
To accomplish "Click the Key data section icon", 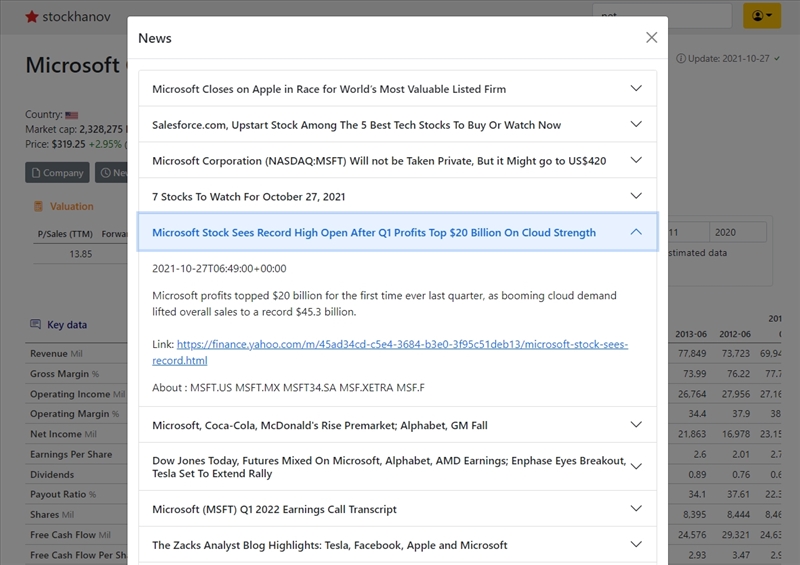I will pyautogui.click(x=36, y=325).
